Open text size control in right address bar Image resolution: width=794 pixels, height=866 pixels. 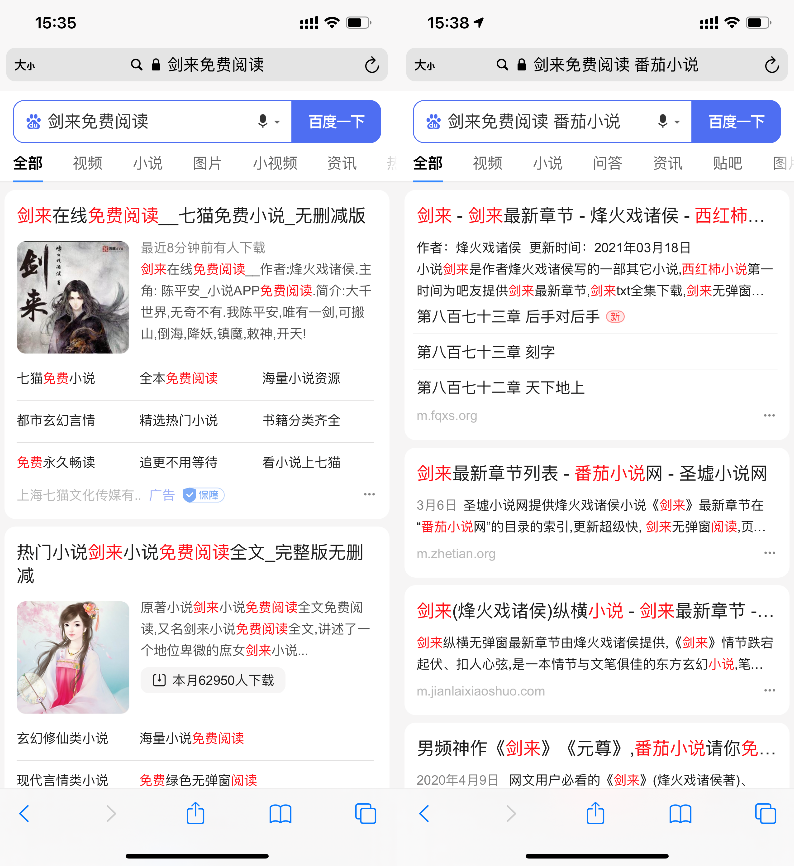pyautogui.click(x=425, y=65)
